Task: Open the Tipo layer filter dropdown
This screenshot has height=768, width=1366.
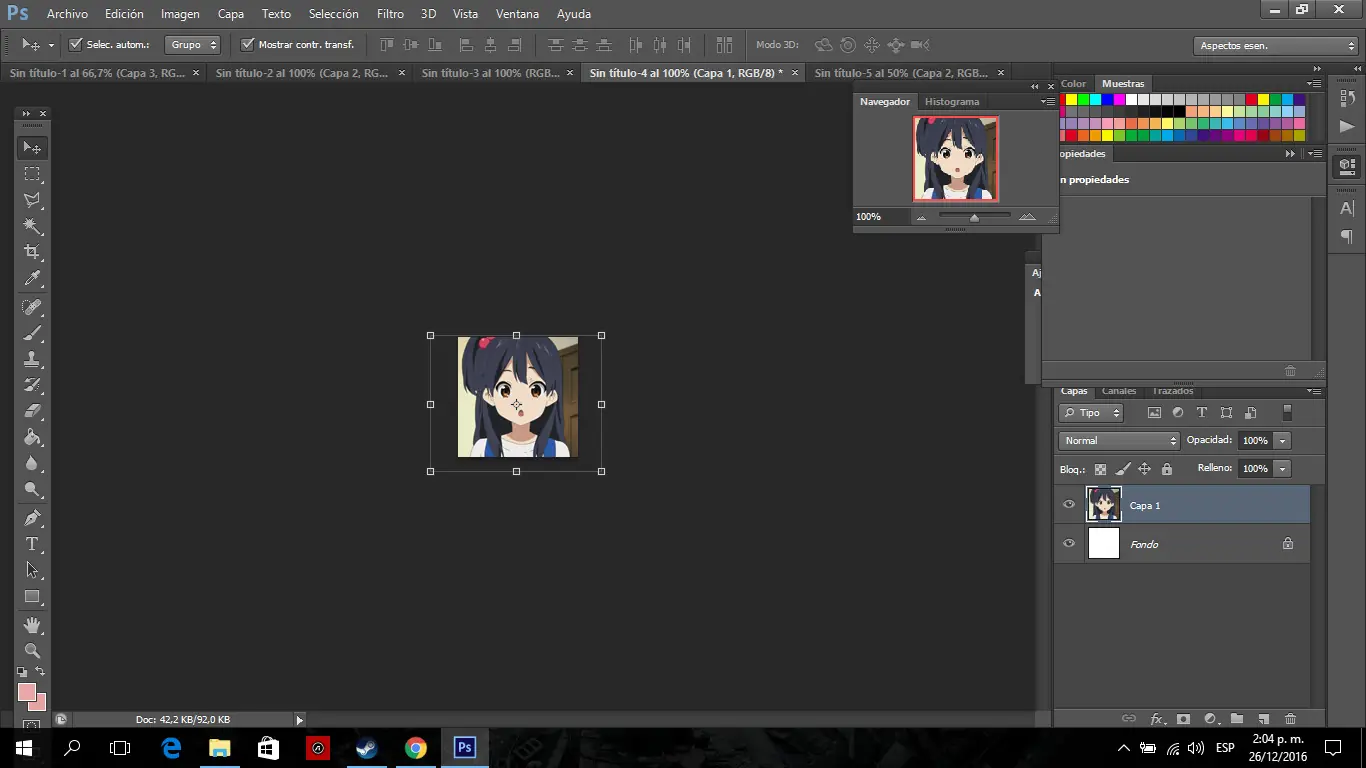Action: click(1091, 413)
